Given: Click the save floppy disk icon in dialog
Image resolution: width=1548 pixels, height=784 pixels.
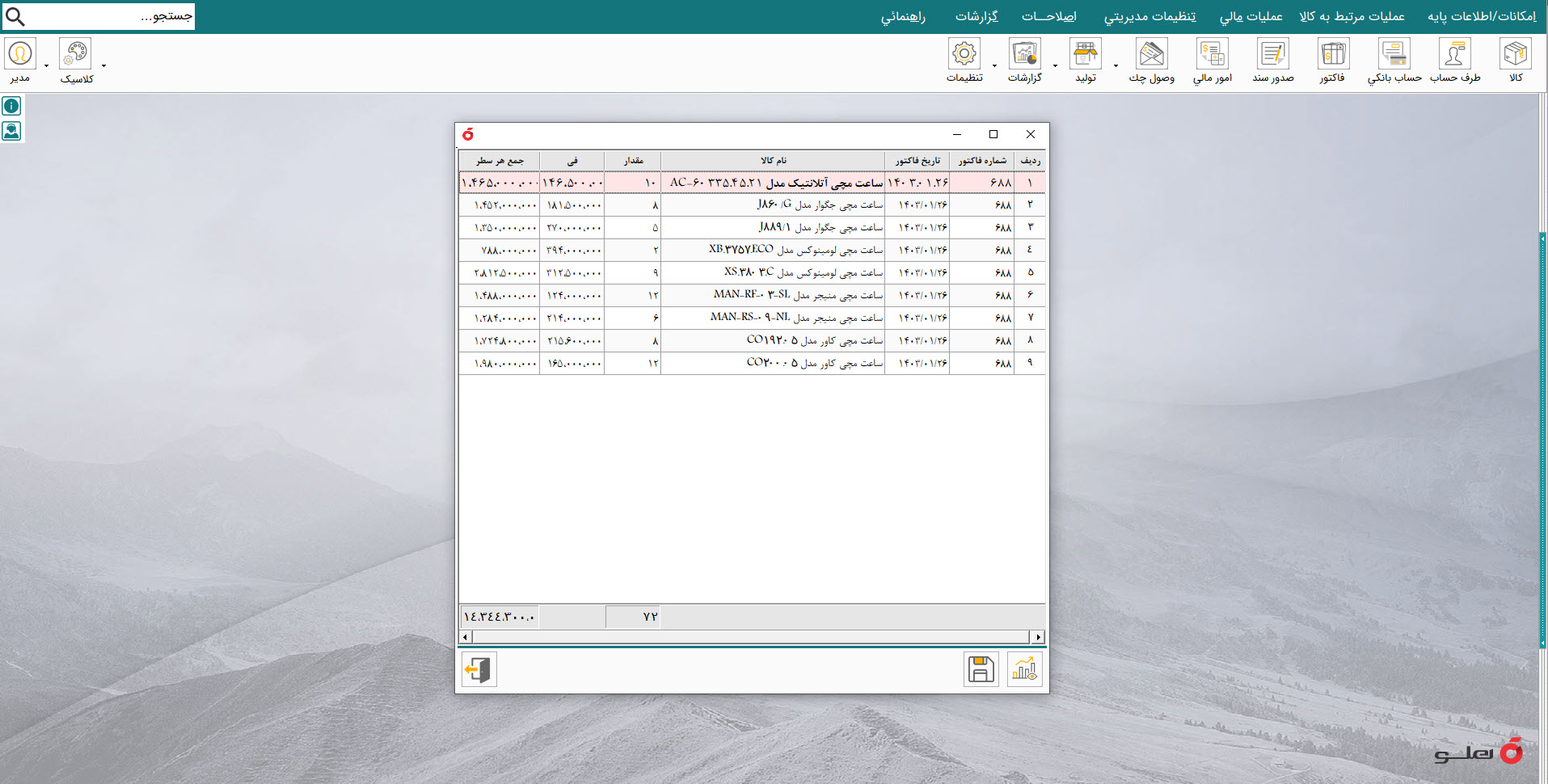Looking at the screenshot, I should (981, 669).
